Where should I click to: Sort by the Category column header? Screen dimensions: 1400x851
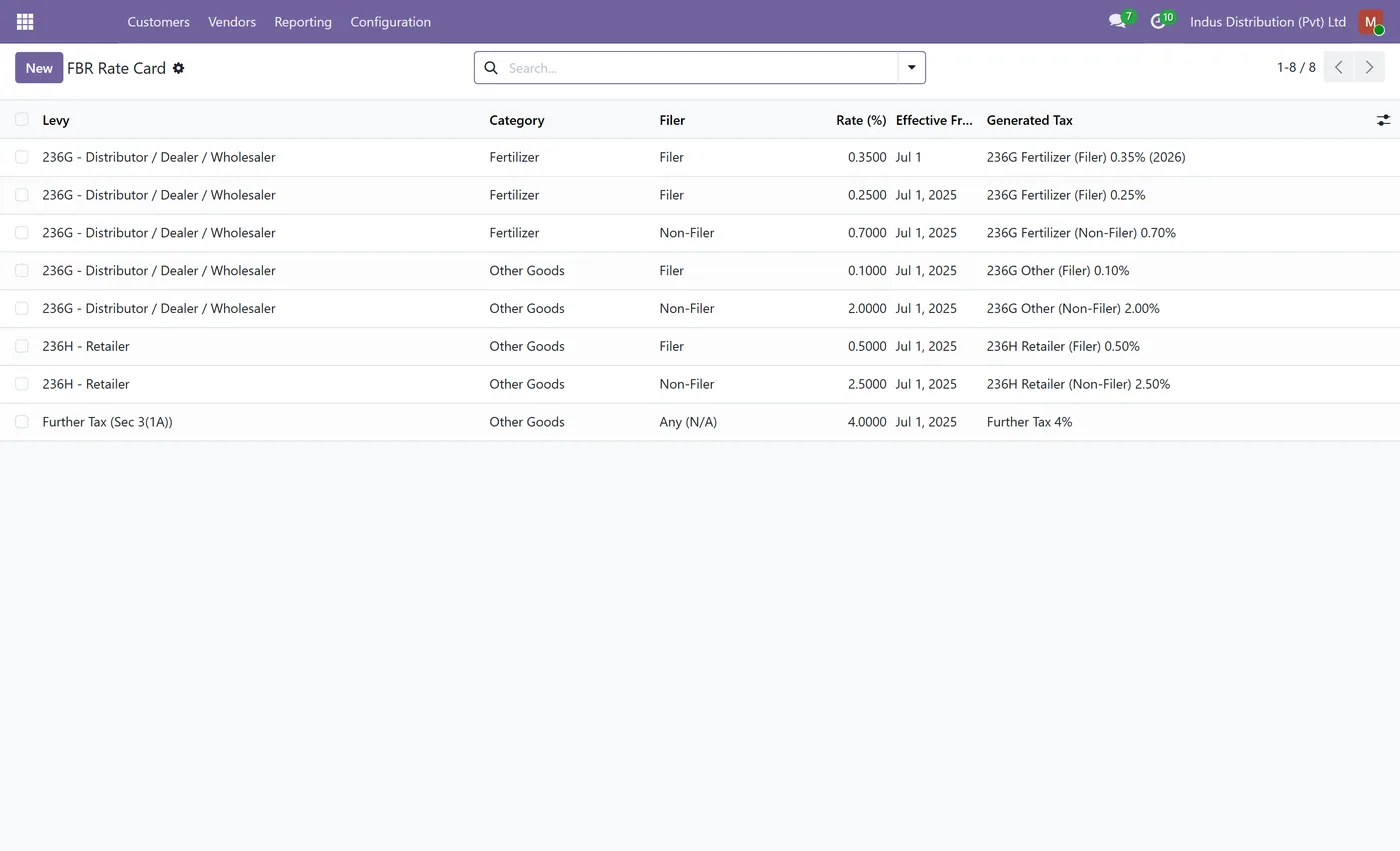[517, 120]
